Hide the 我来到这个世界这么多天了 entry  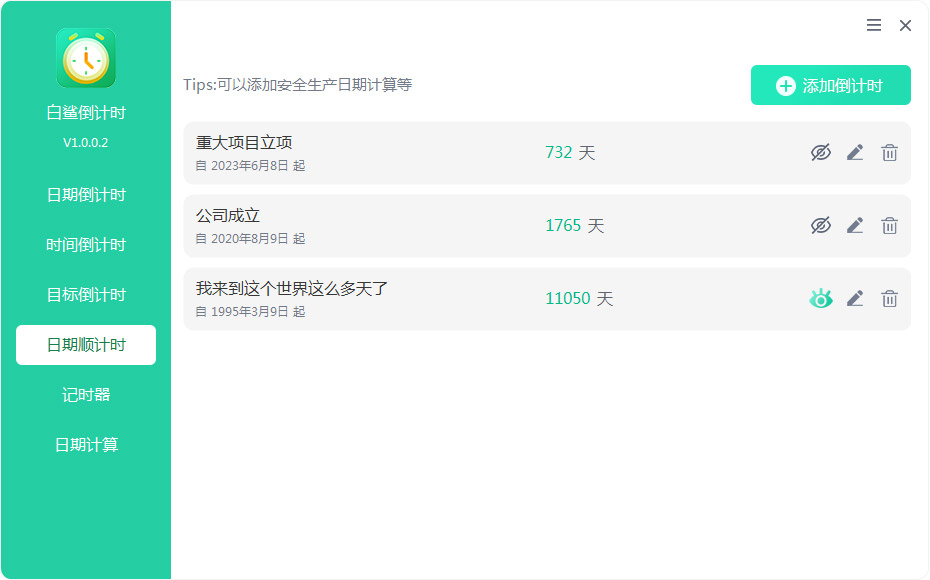[821, 298]
